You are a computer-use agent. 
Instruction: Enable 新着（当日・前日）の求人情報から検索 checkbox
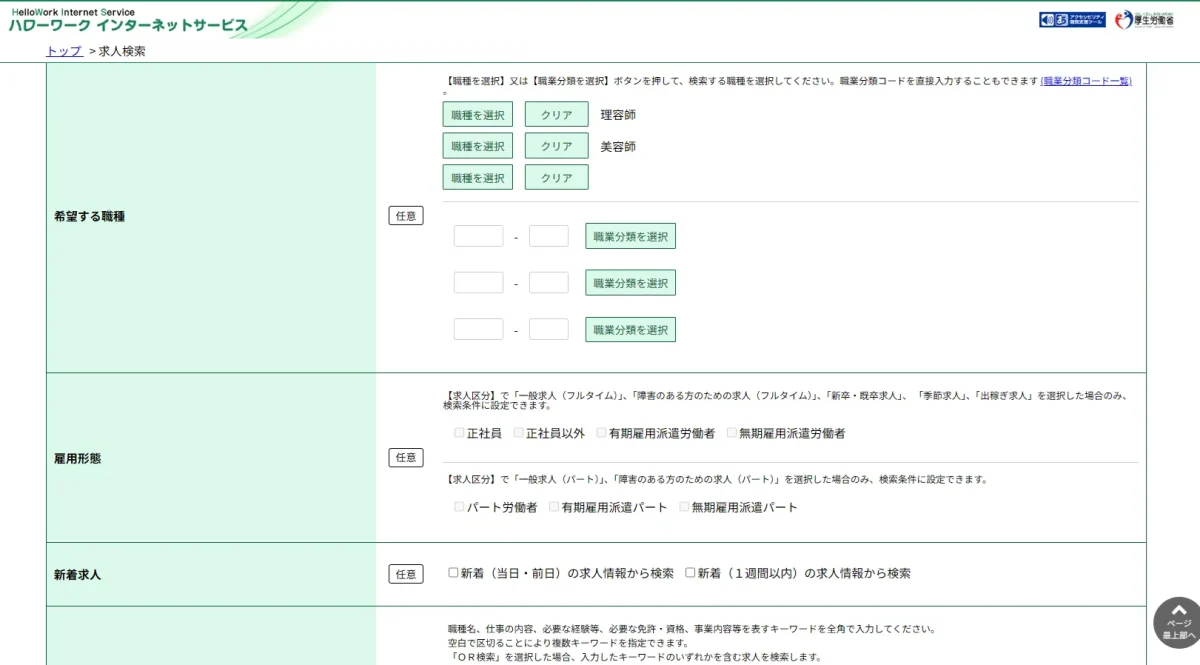tap(454, 573)
